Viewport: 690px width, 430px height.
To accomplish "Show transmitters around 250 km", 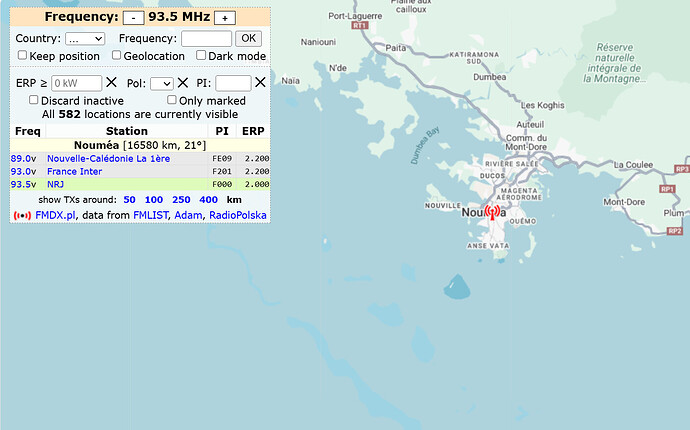I will pyautogui.click(x=181, y=200).
